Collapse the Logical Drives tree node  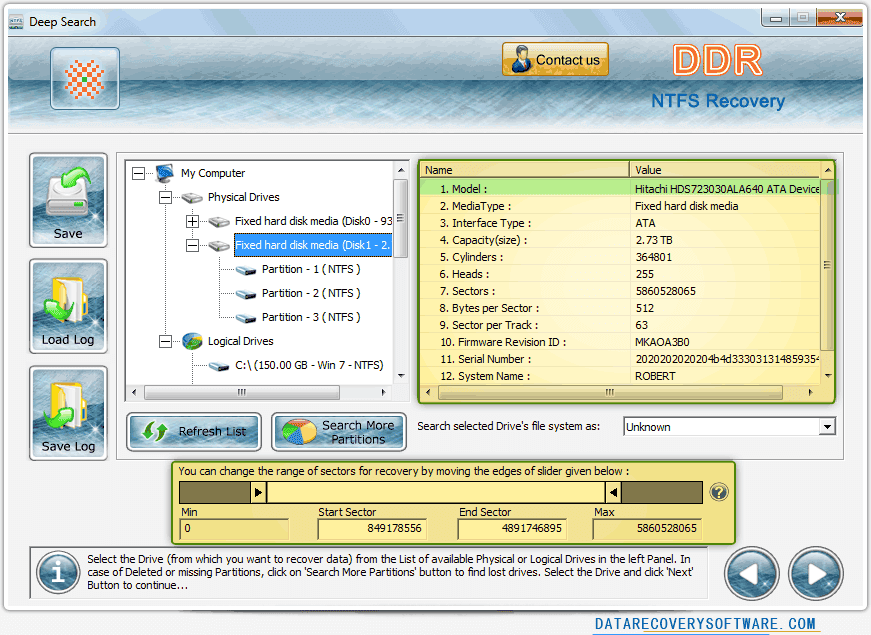pos(166,341)
